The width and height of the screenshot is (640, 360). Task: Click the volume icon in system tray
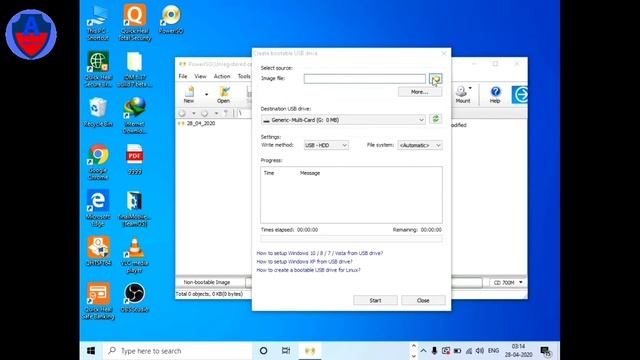click(480, 351)
